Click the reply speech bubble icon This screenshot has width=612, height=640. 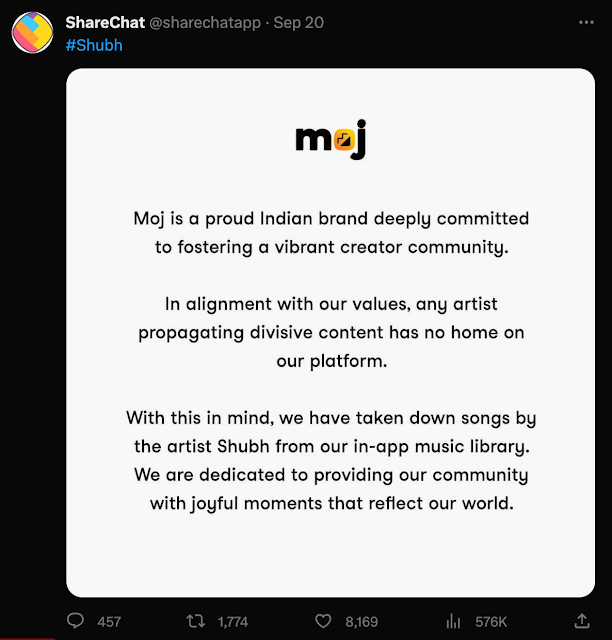75,621
